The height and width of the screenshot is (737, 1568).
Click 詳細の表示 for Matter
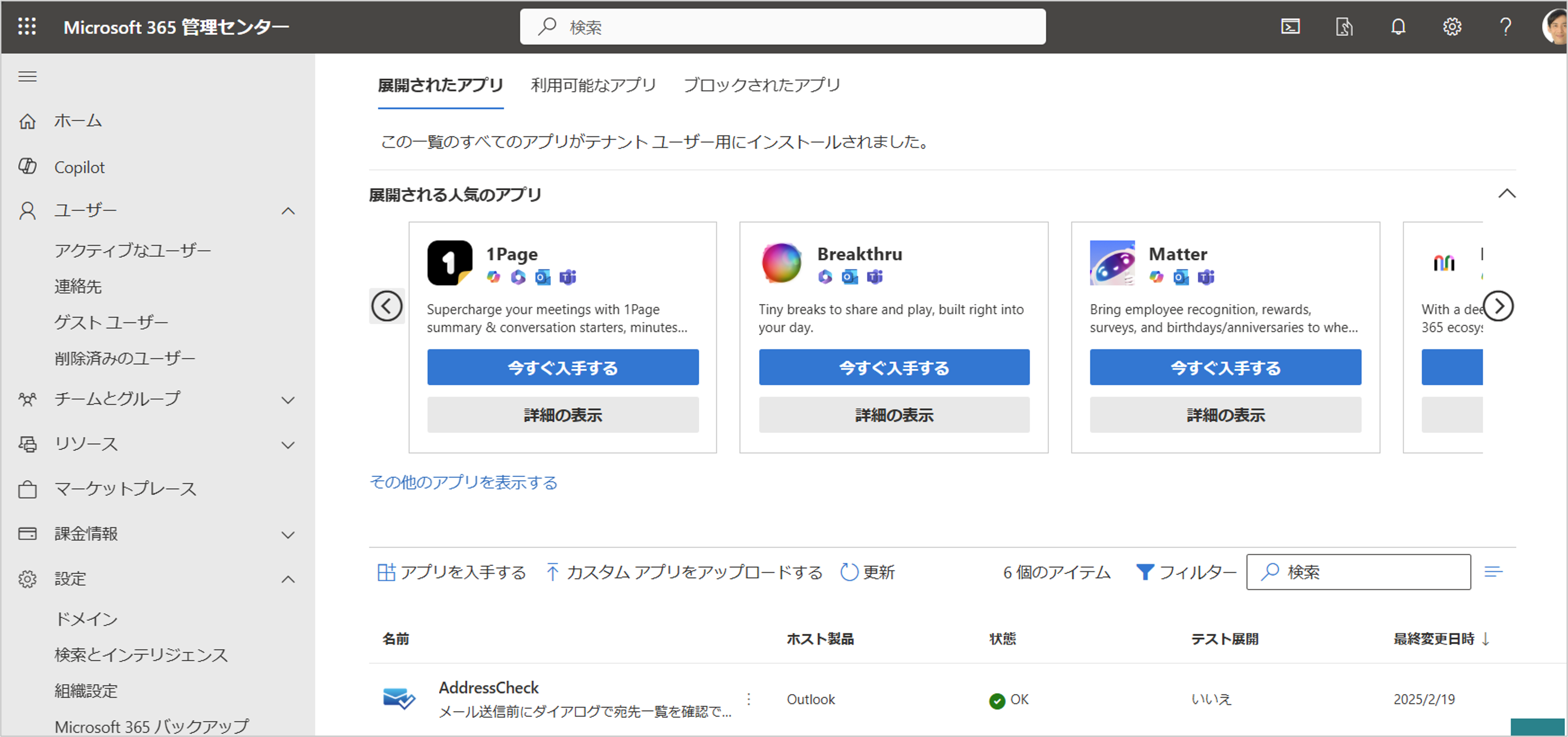point(1225,415)
